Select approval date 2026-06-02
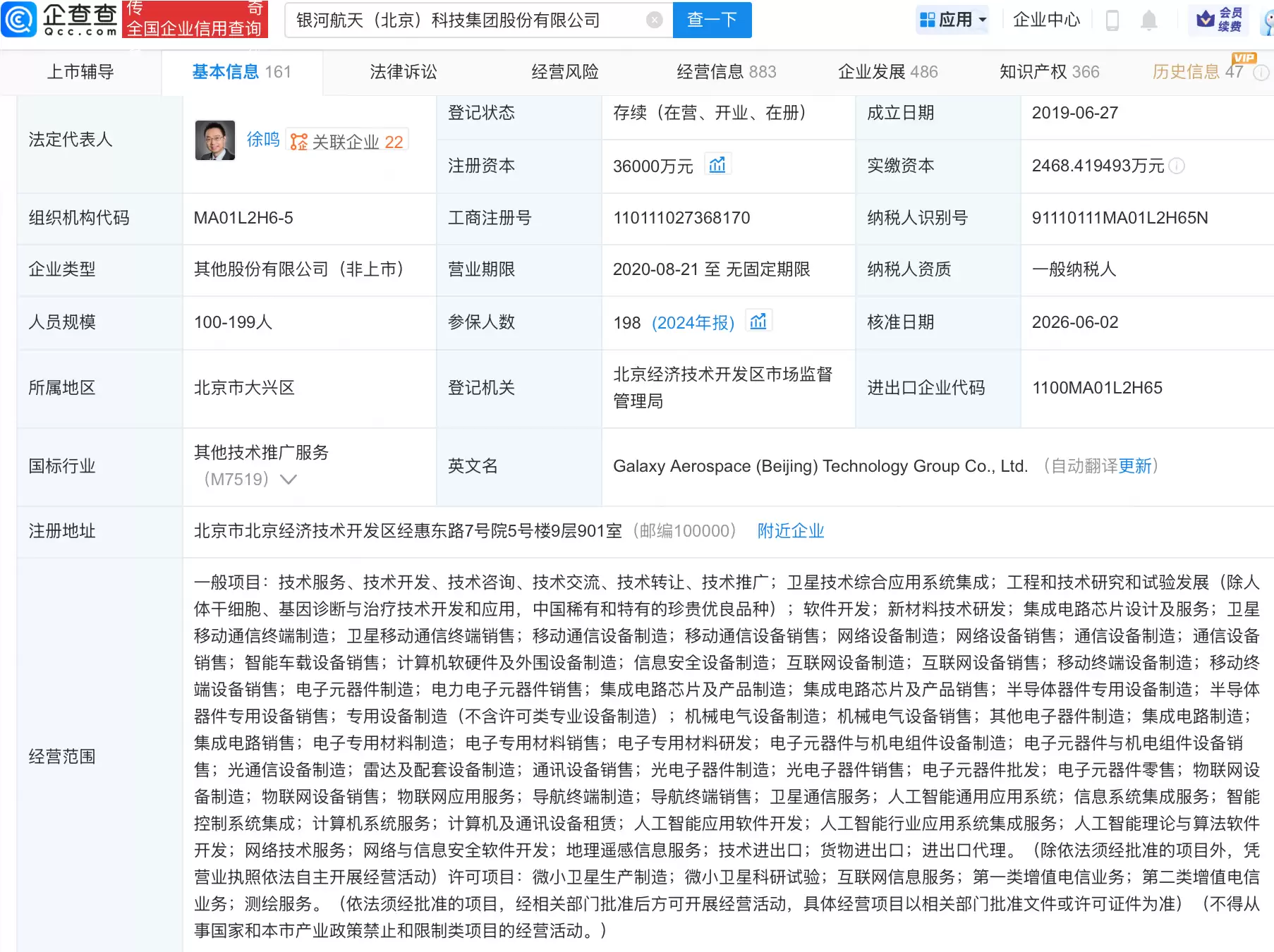1274x952 pixels. point(1075,322)
